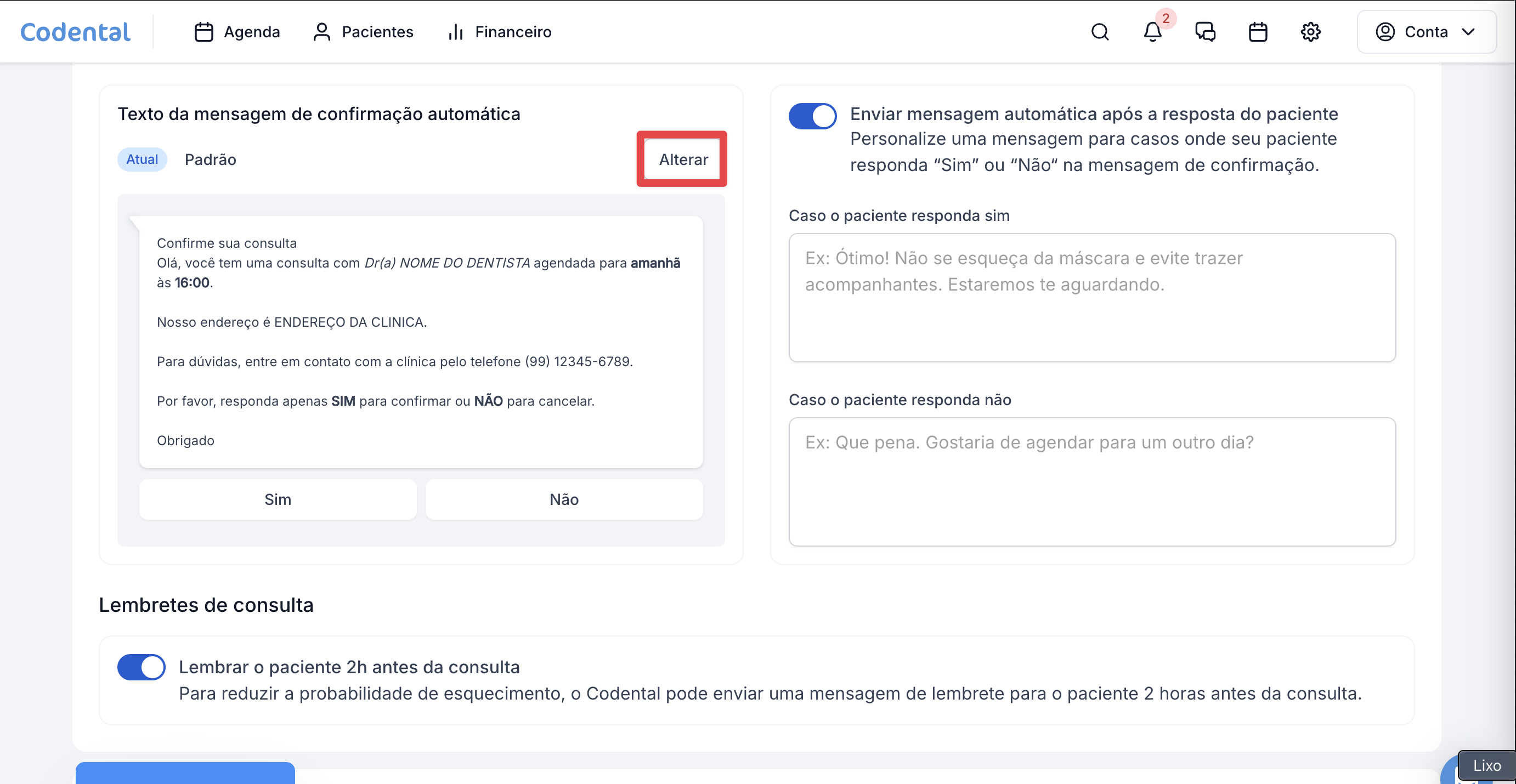Select the Atual message tab
1516x784 pixels.
click(142, 160)
